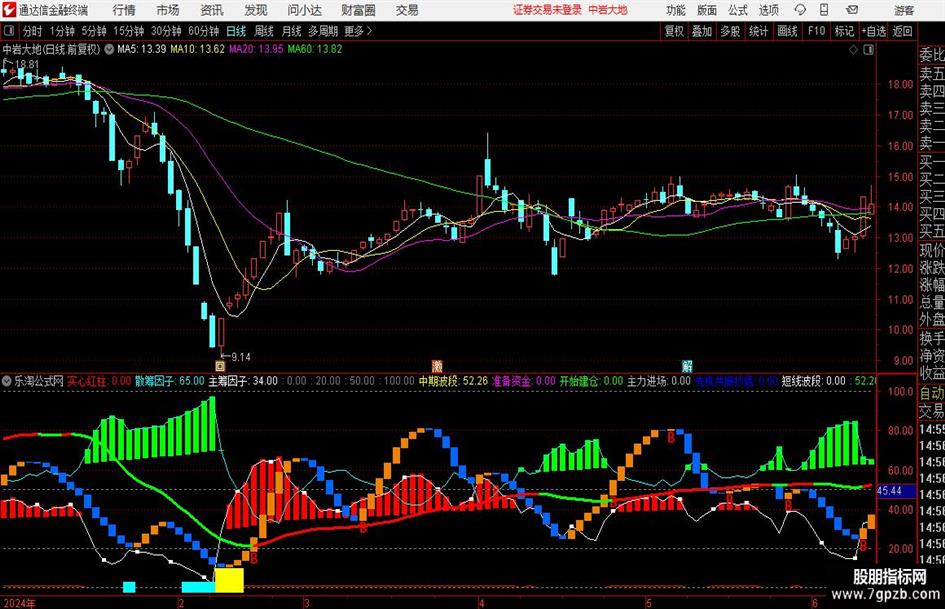Viewport: 945px width, 609px height.
Task: Switch to the 15分钟 period
Action: (128, 31)
